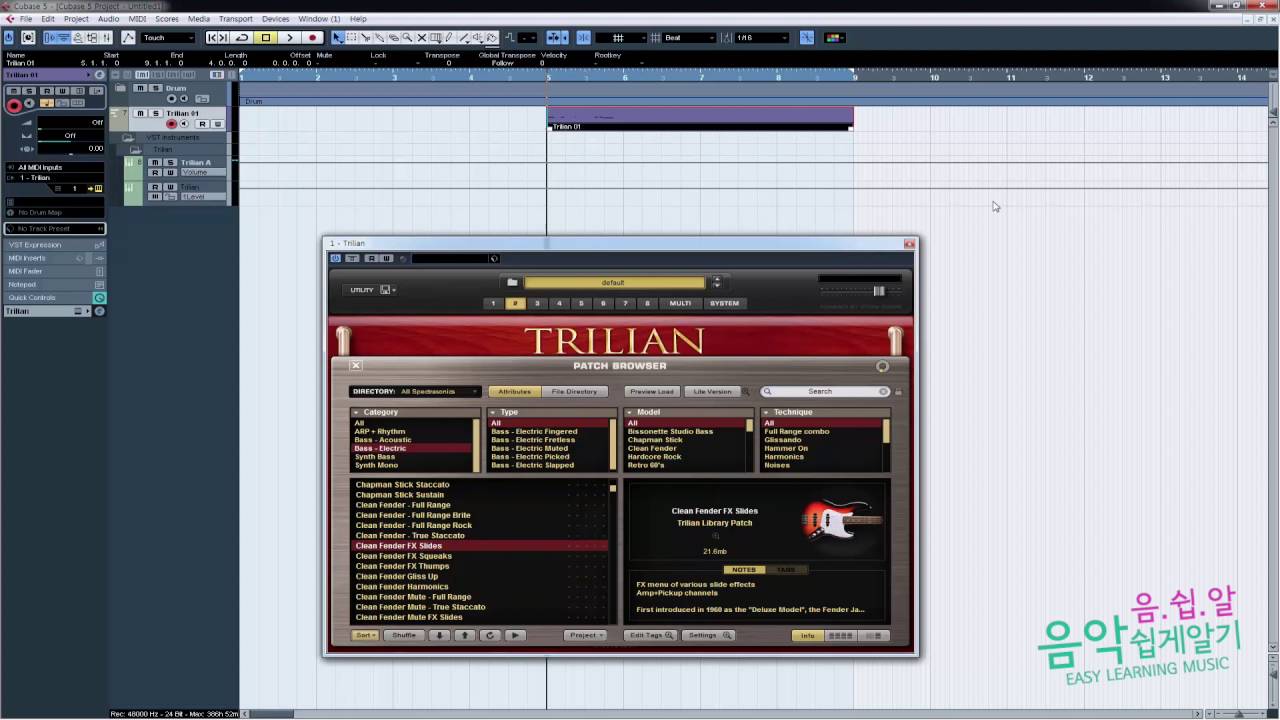Select the Zoom magnifier tool in toolbar
This screenshot has height=720, width=1280.
[x=407, y=38]
